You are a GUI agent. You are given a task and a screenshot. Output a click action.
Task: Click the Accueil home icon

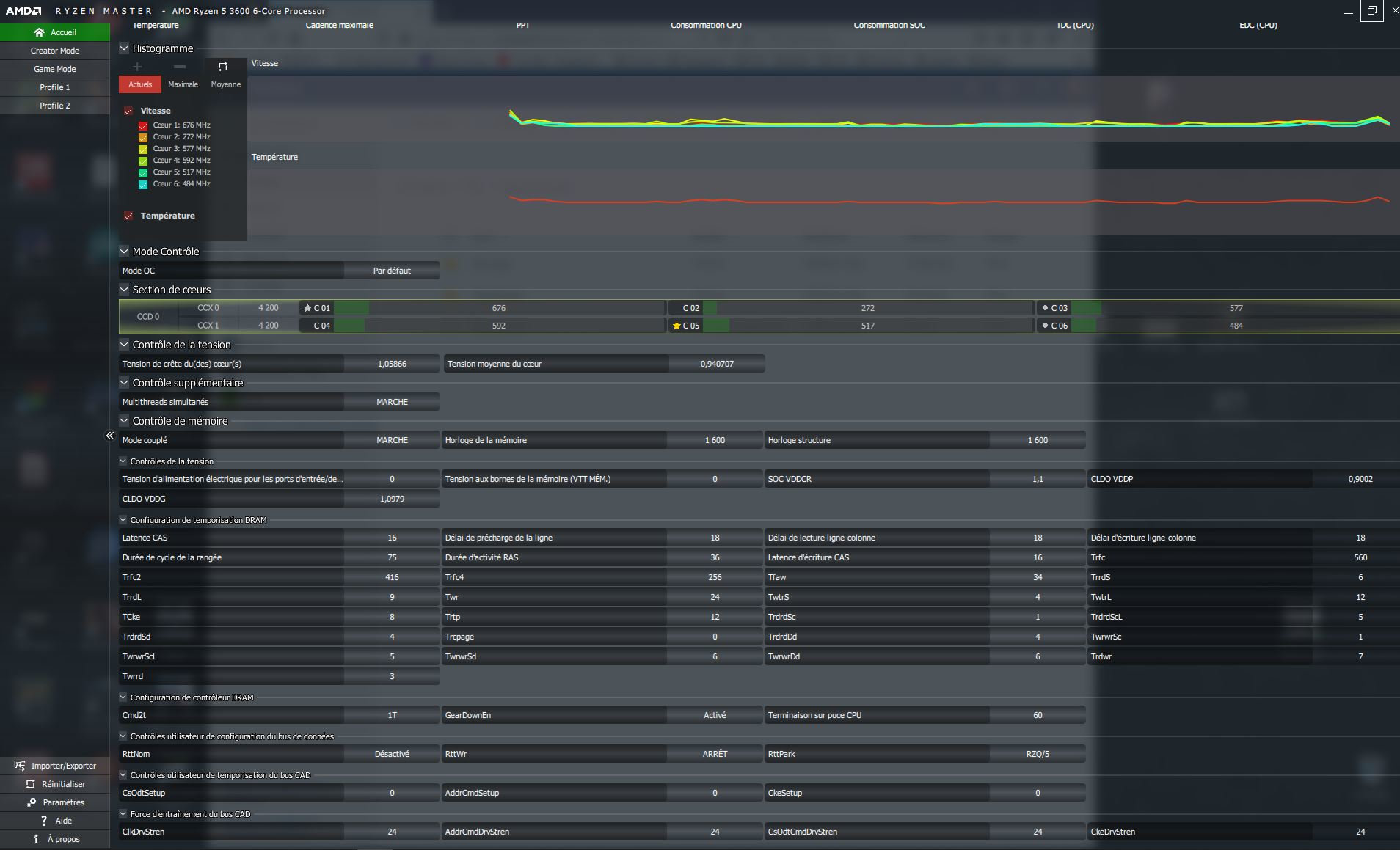(39, 32)
